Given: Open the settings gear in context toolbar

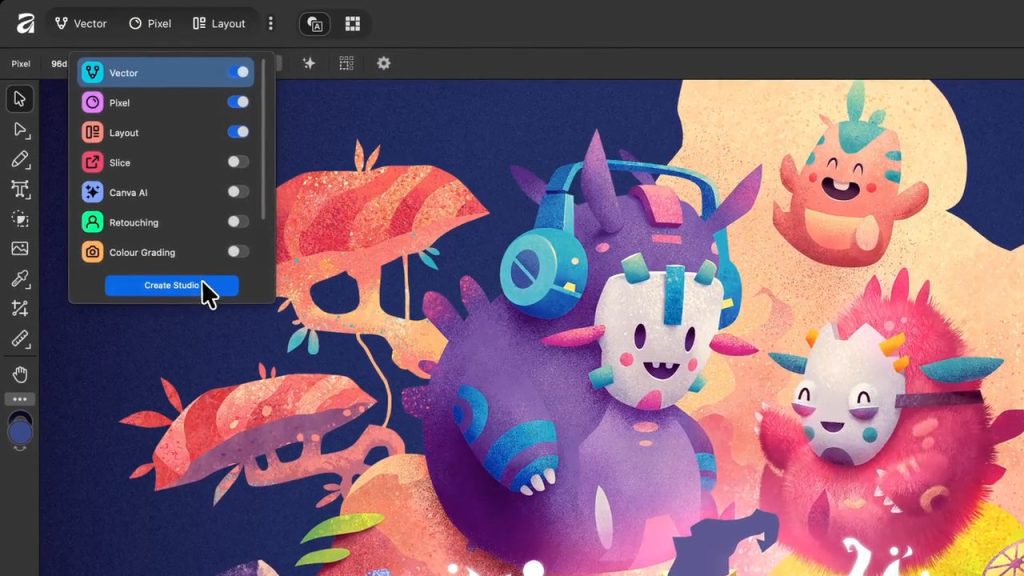Looking at the screenshot, I should coord(383,63).
